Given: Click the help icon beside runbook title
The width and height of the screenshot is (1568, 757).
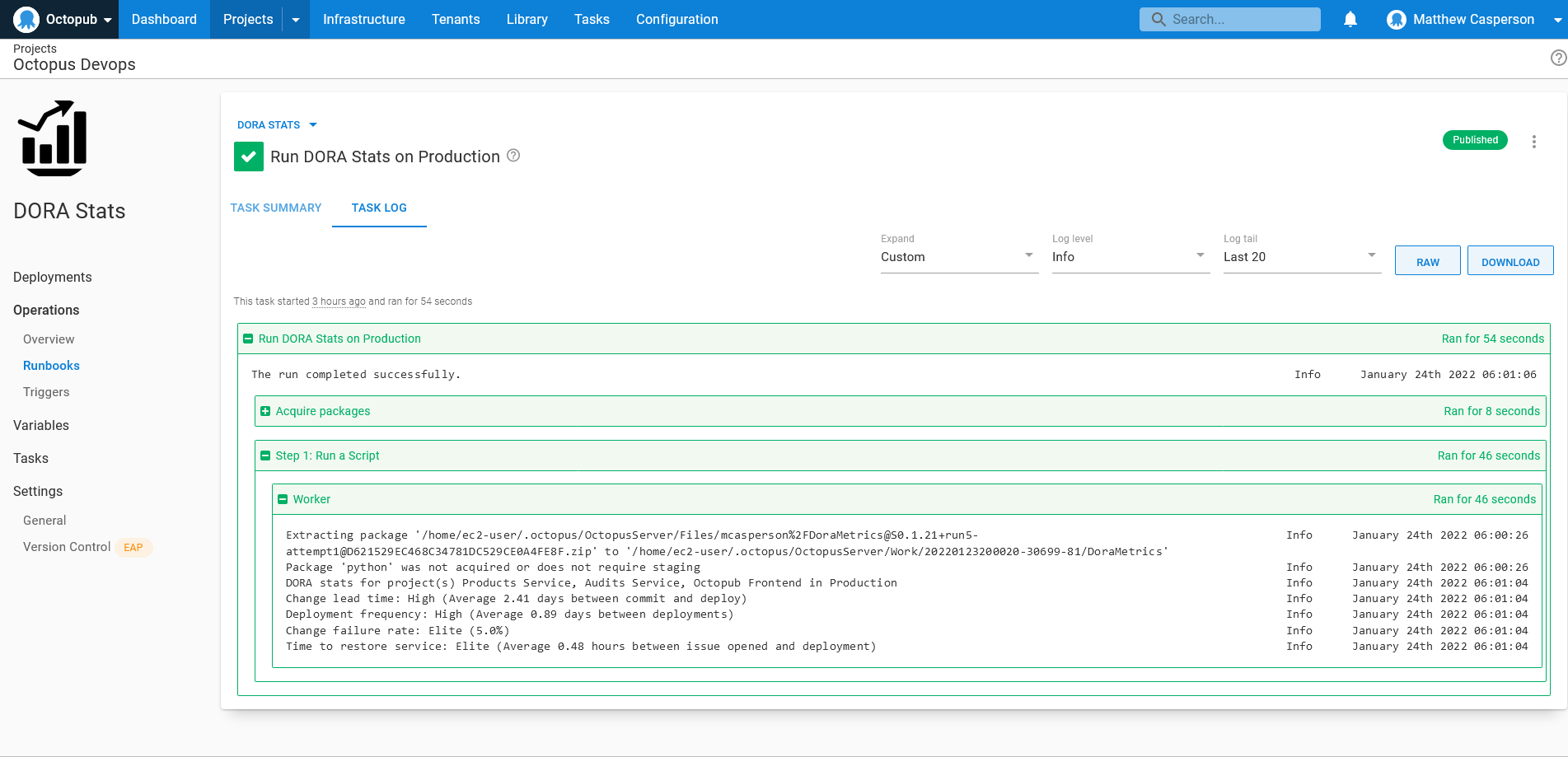Looking at the screenshot, I should (513, 156).
